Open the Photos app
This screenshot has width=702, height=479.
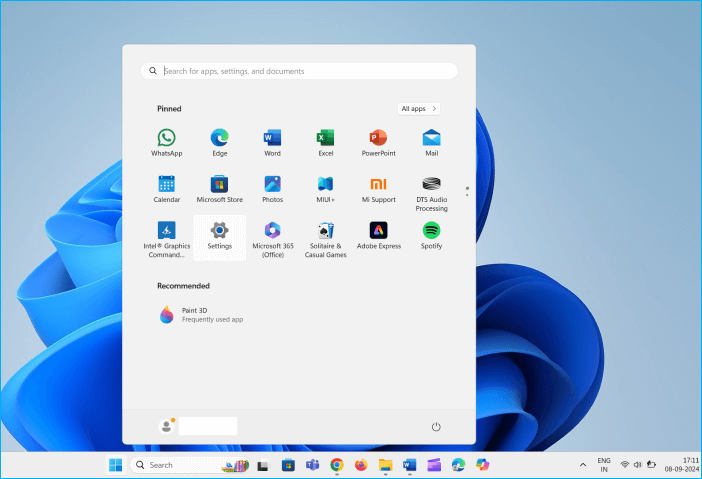(x=272, y=188)
